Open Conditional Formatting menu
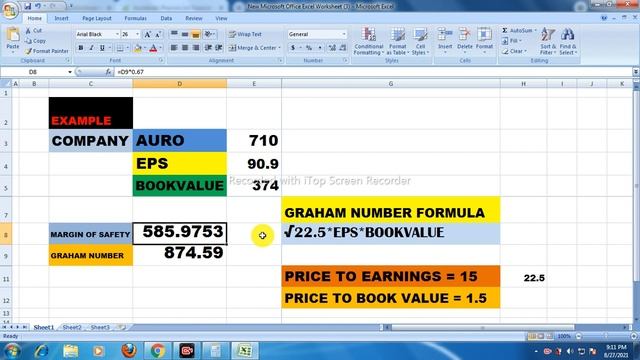Image resolution: width=640 pixels, height=360 pixels. 369,41
